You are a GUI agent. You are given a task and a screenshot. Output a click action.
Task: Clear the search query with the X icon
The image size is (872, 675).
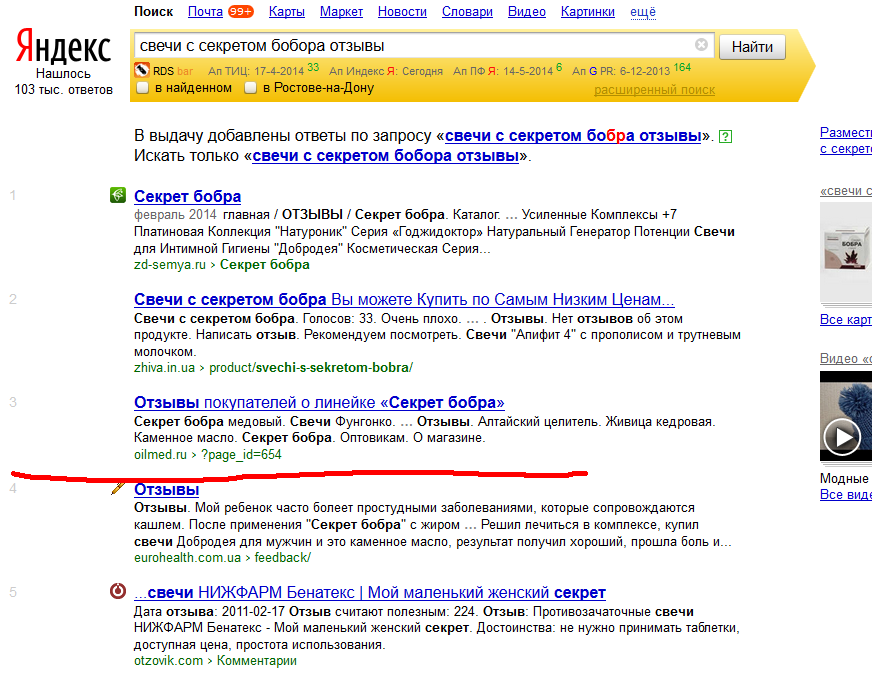(701, 44)
